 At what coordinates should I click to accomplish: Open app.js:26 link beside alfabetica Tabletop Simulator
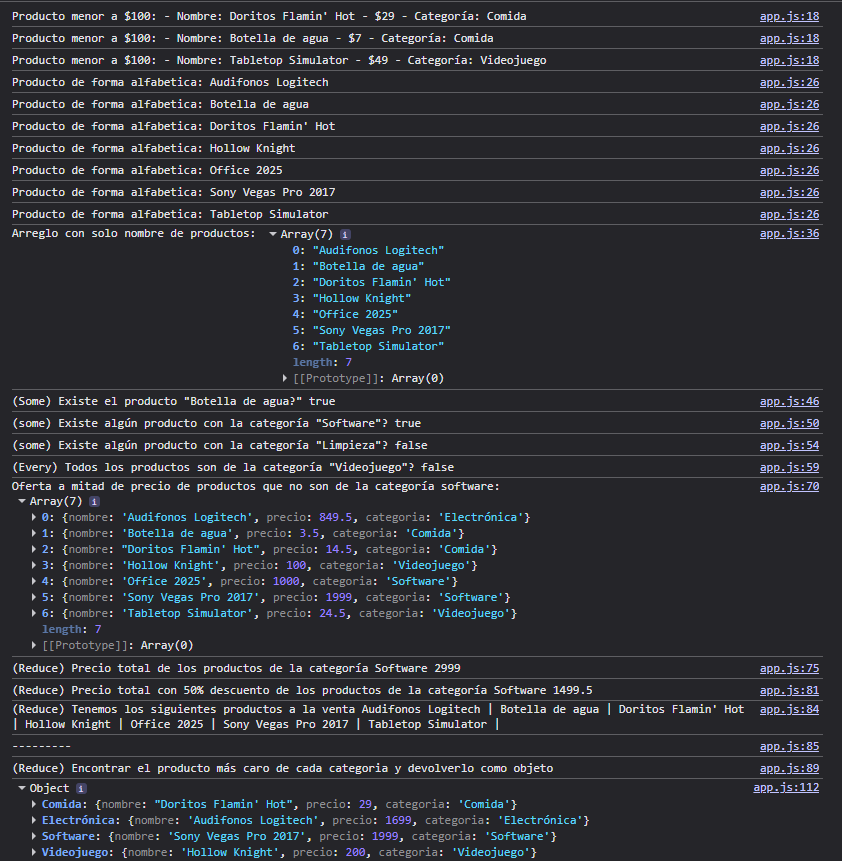pos(789,214)
